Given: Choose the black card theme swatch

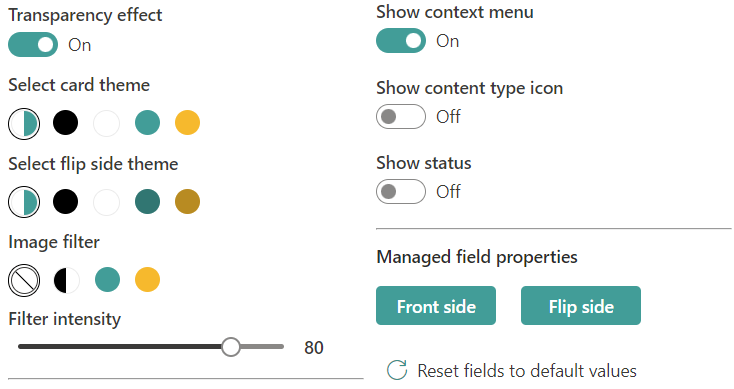Looking at the screenshot, I should (66, 123).
